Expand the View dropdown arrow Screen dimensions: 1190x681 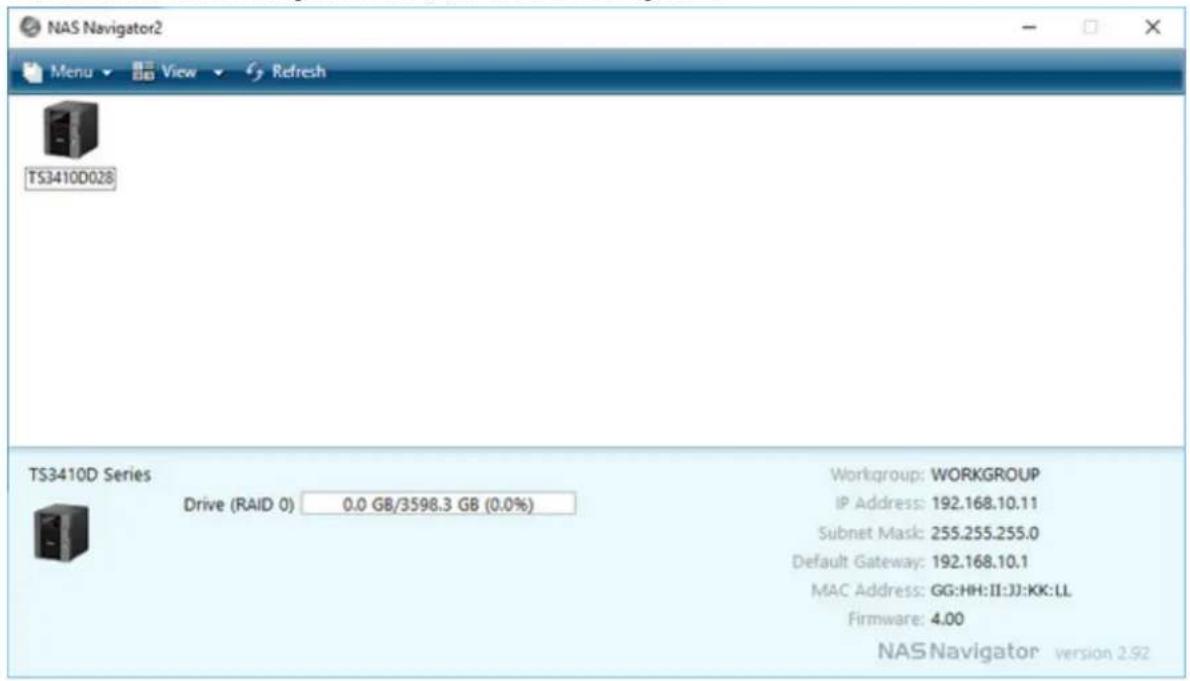pyautogui.click(x=218, y=72)
